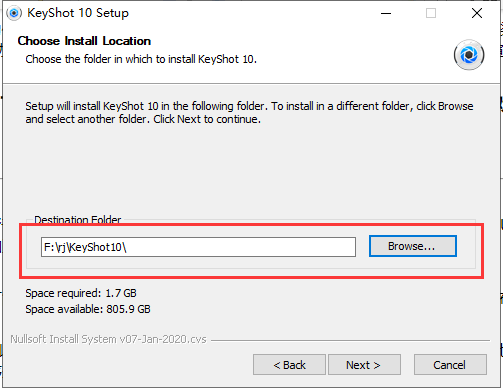
Task: Click the 'Setup will install KeyShot 10' paragraph
Action: pyautogui.click(x=249, y=112)
